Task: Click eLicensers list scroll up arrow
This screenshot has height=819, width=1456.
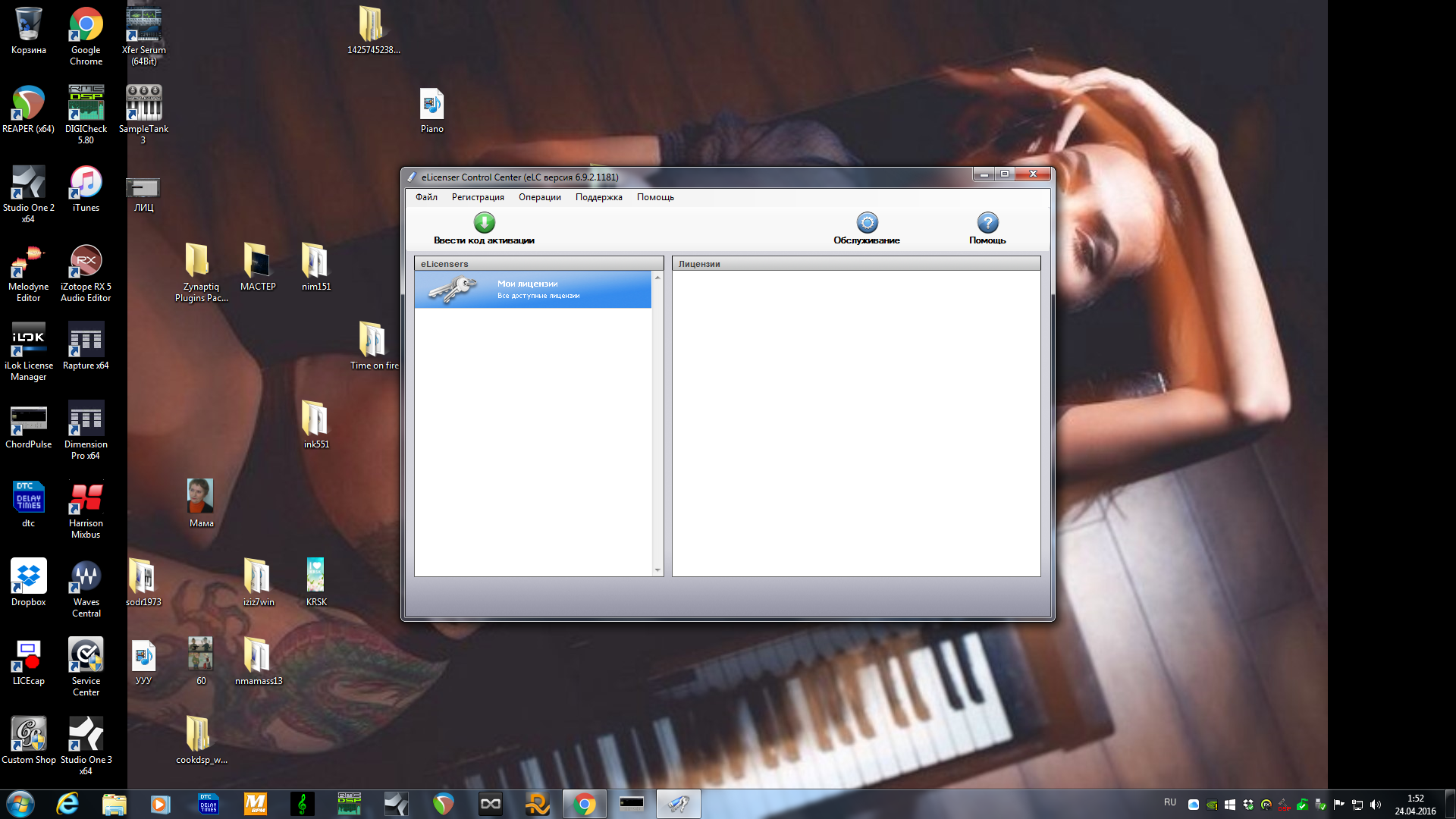Action: [657, 278]
